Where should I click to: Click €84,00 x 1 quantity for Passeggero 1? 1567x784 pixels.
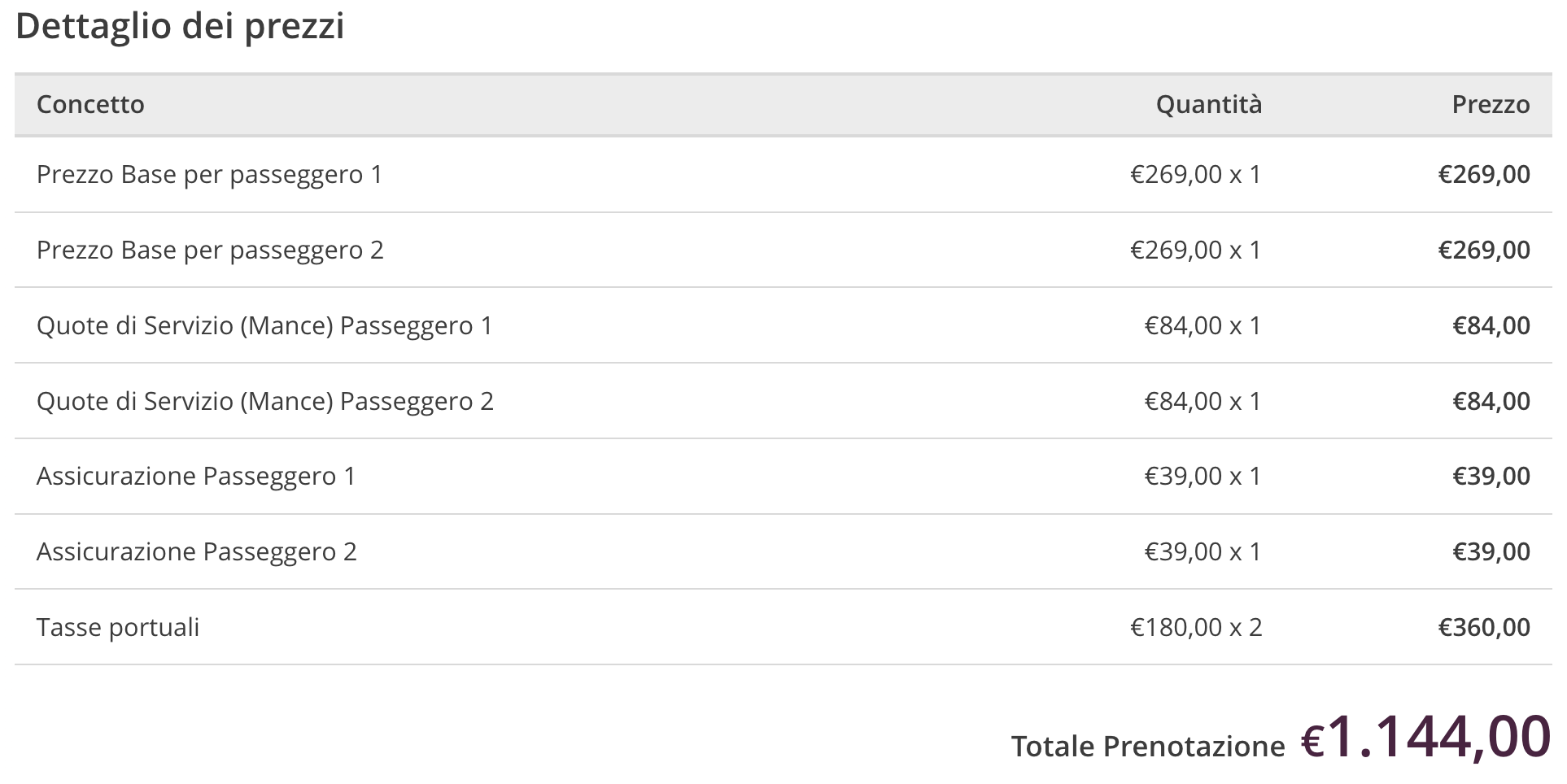point(1202,326)
